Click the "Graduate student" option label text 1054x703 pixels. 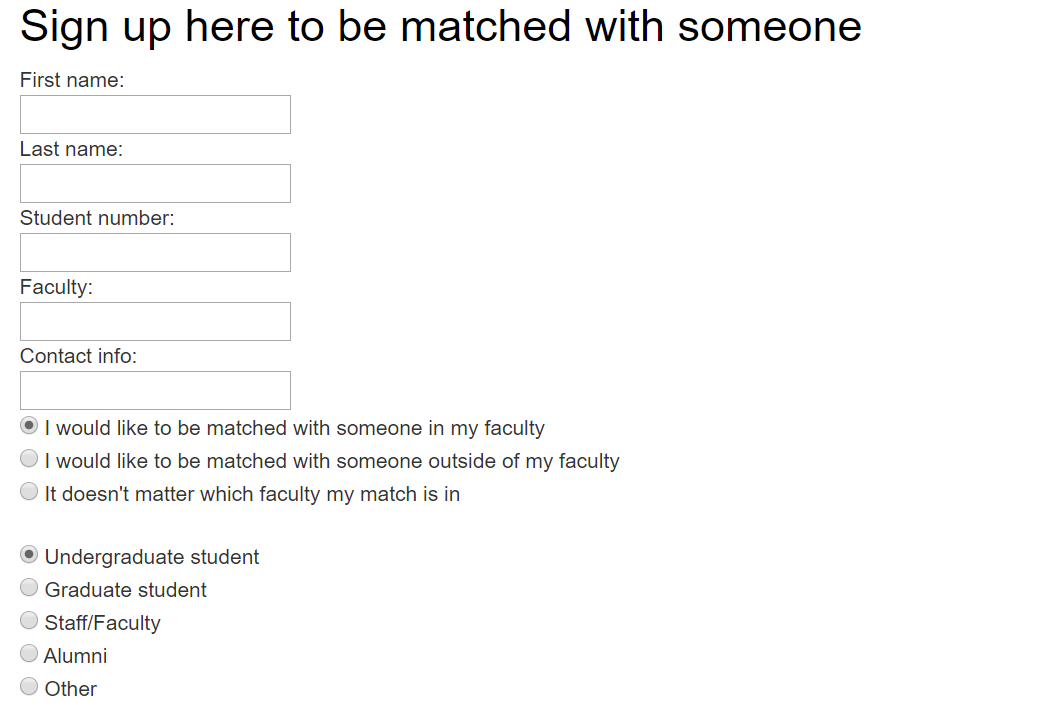pyautogui.click(x=126, y=590)
